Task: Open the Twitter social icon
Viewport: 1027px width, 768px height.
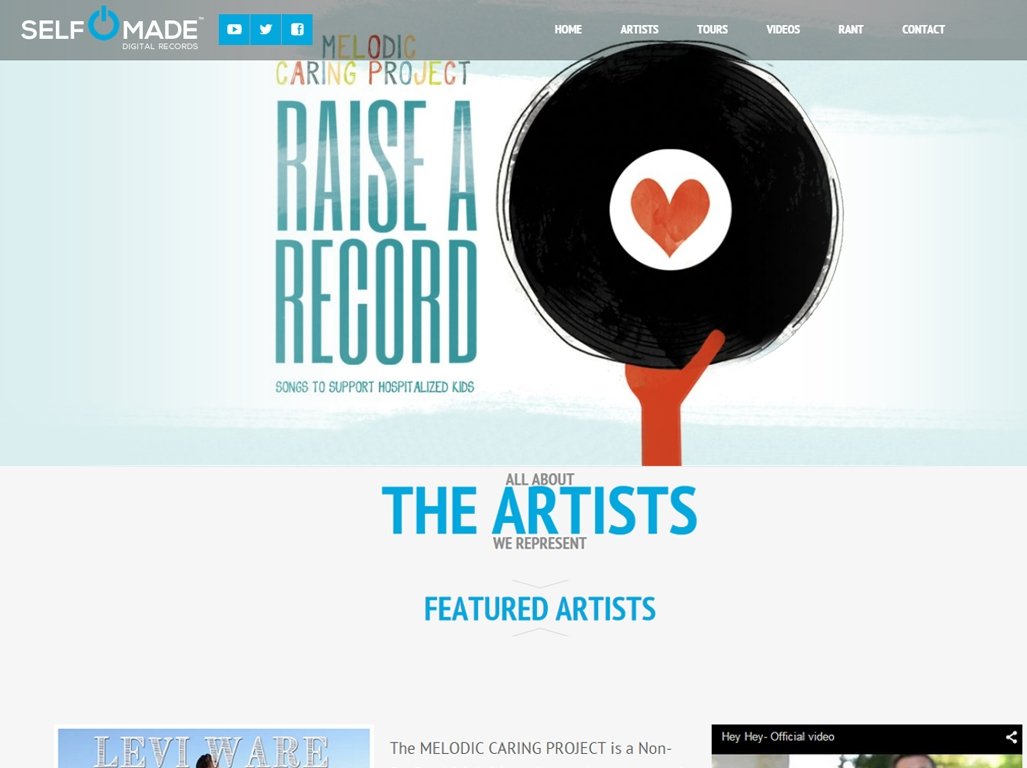Action: pos(265,29)
